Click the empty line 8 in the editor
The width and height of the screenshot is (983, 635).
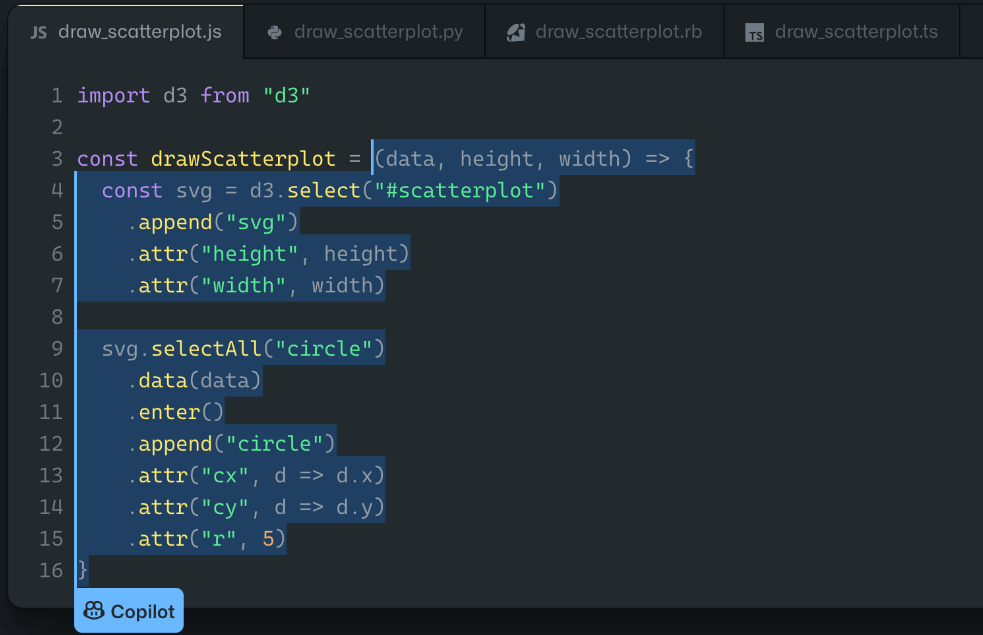(x=300, y=318)
